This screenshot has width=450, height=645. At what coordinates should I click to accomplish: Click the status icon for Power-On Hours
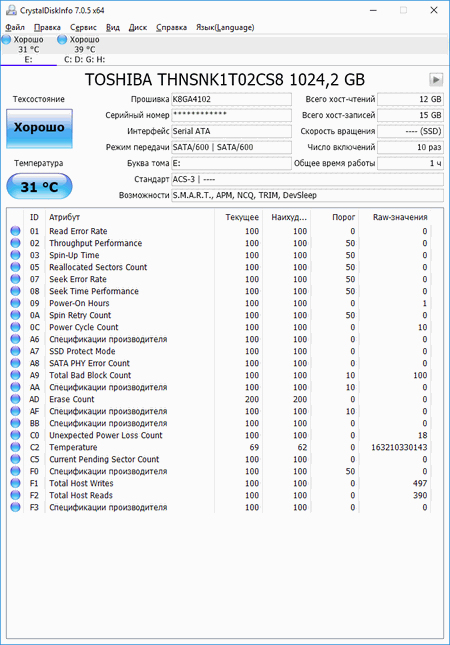15,303
